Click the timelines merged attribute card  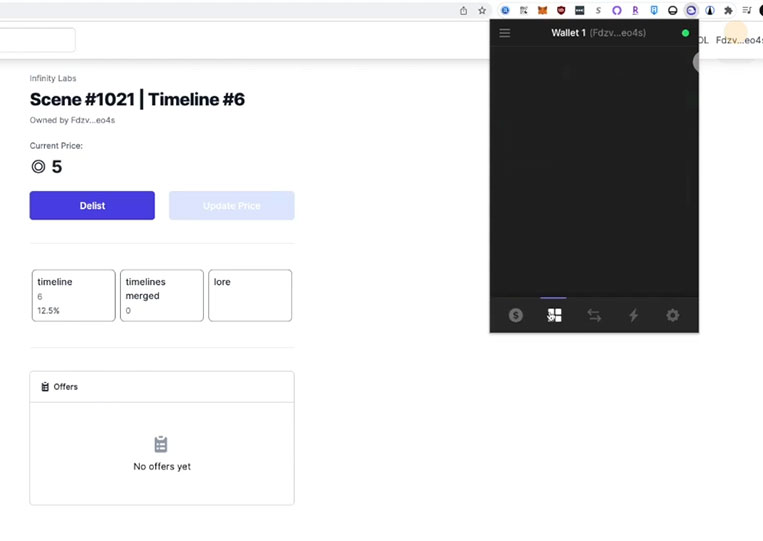(x=162, y=295)
